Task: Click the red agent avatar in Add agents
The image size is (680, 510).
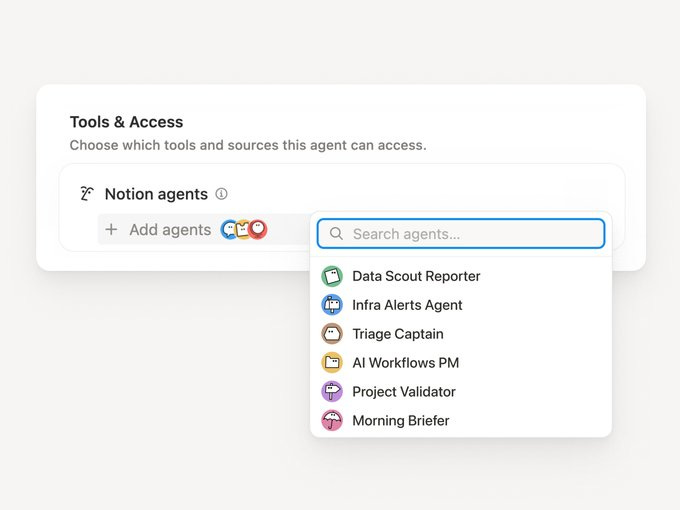Action: (x=258, y=229)
